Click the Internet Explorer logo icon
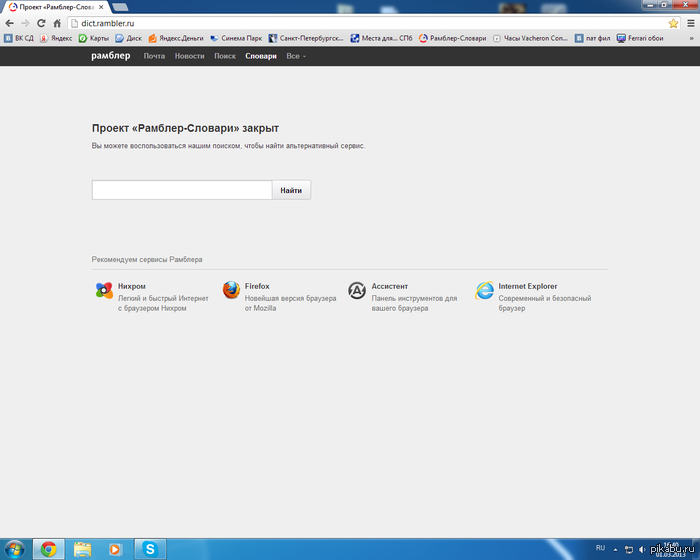This screenshot has height=560, width=700. [485, 291]
